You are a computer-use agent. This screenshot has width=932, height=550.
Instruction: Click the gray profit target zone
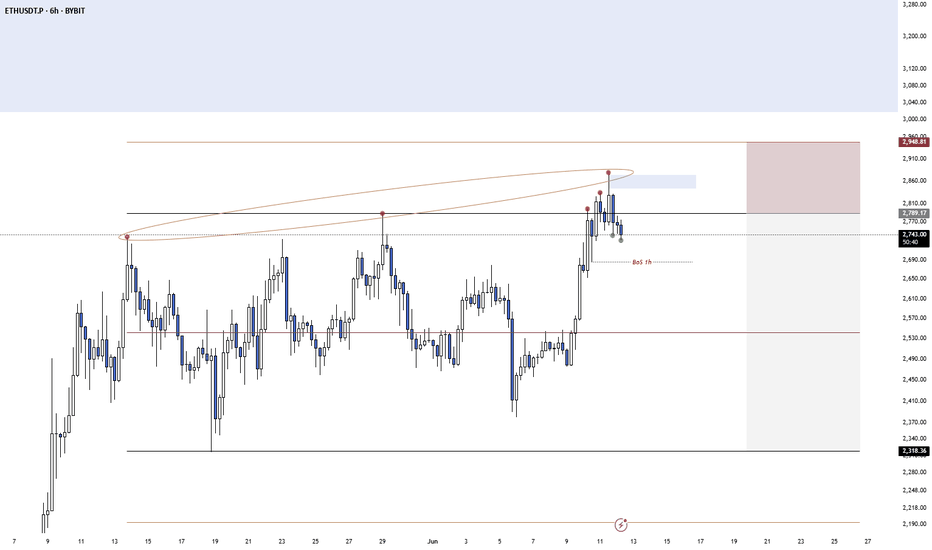(x=803, y=331)
